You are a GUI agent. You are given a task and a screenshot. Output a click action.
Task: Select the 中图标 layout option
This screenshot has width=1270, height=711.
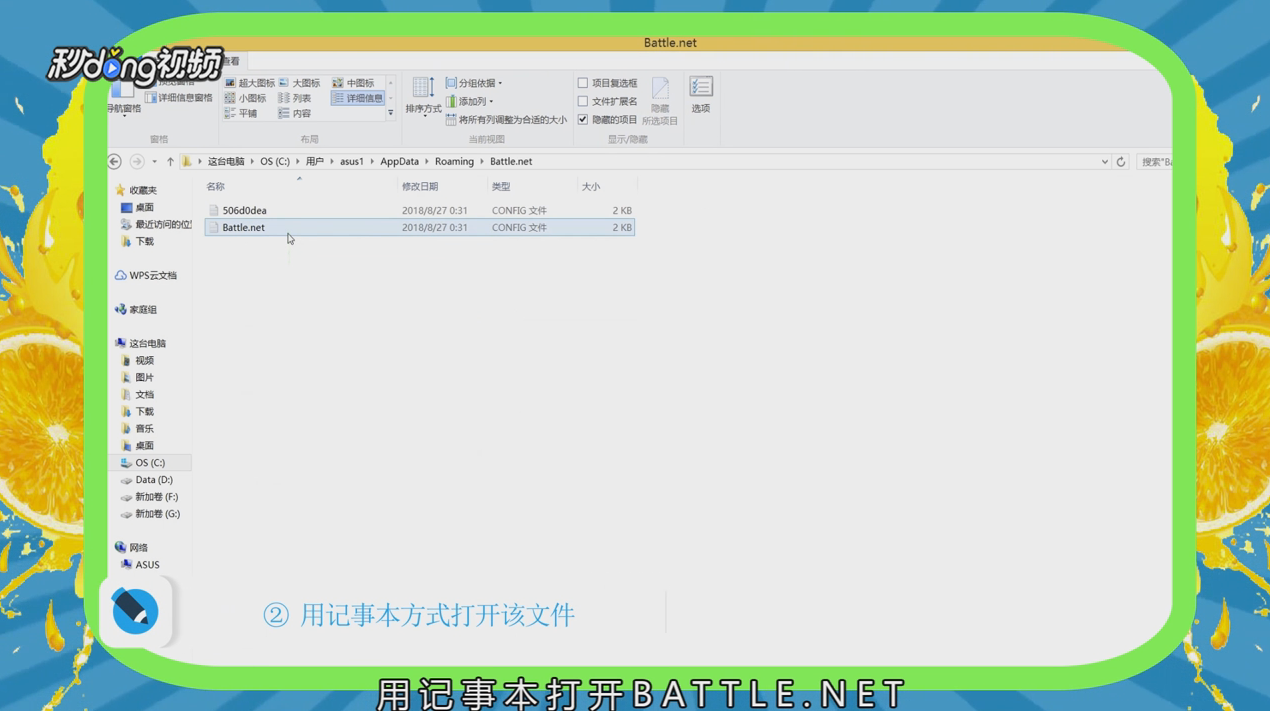click(353, 83)
